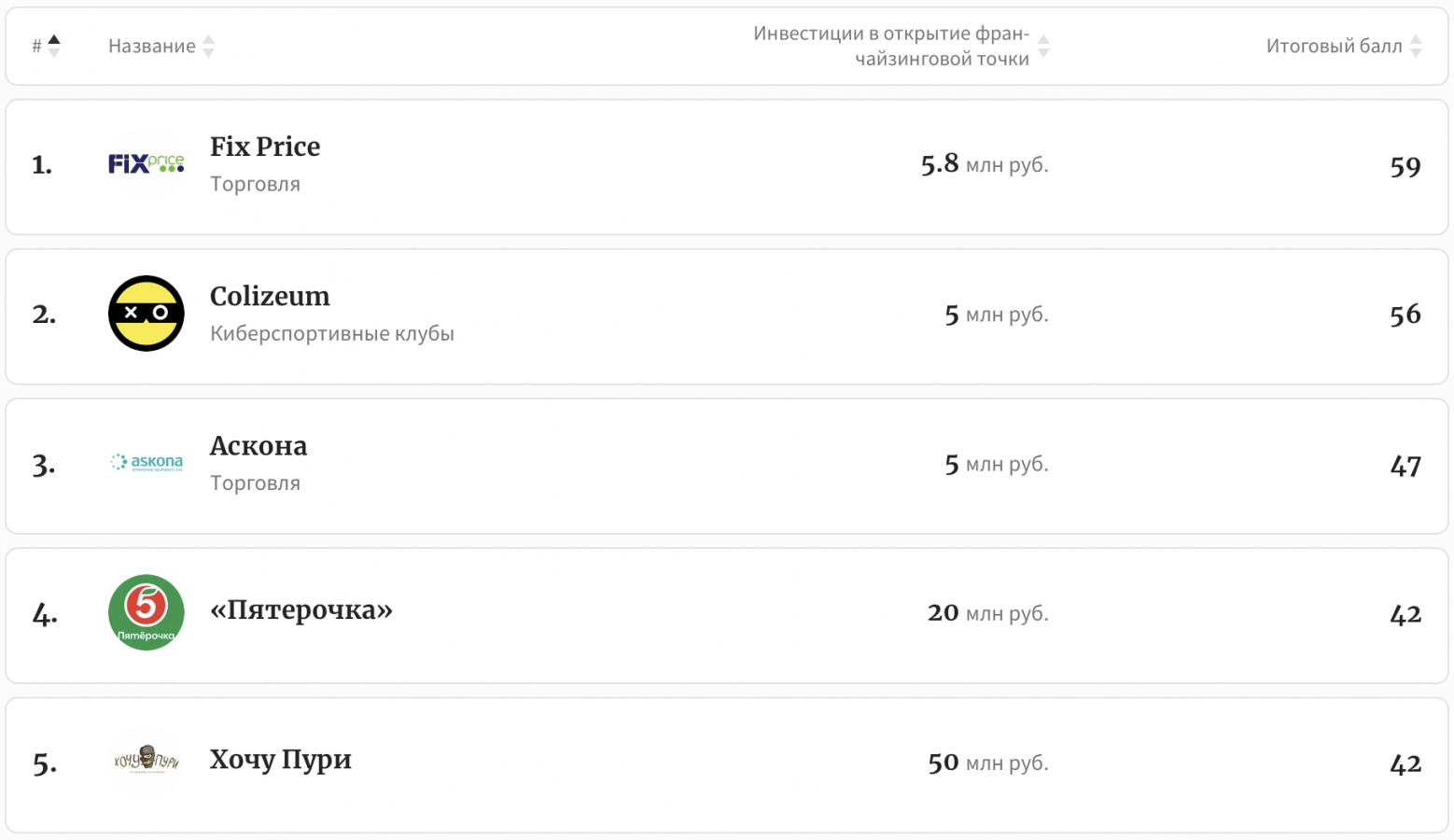This screenshot has width=1454, height=840.
Task: Click the investment column header text
Action: pos(891,46)
